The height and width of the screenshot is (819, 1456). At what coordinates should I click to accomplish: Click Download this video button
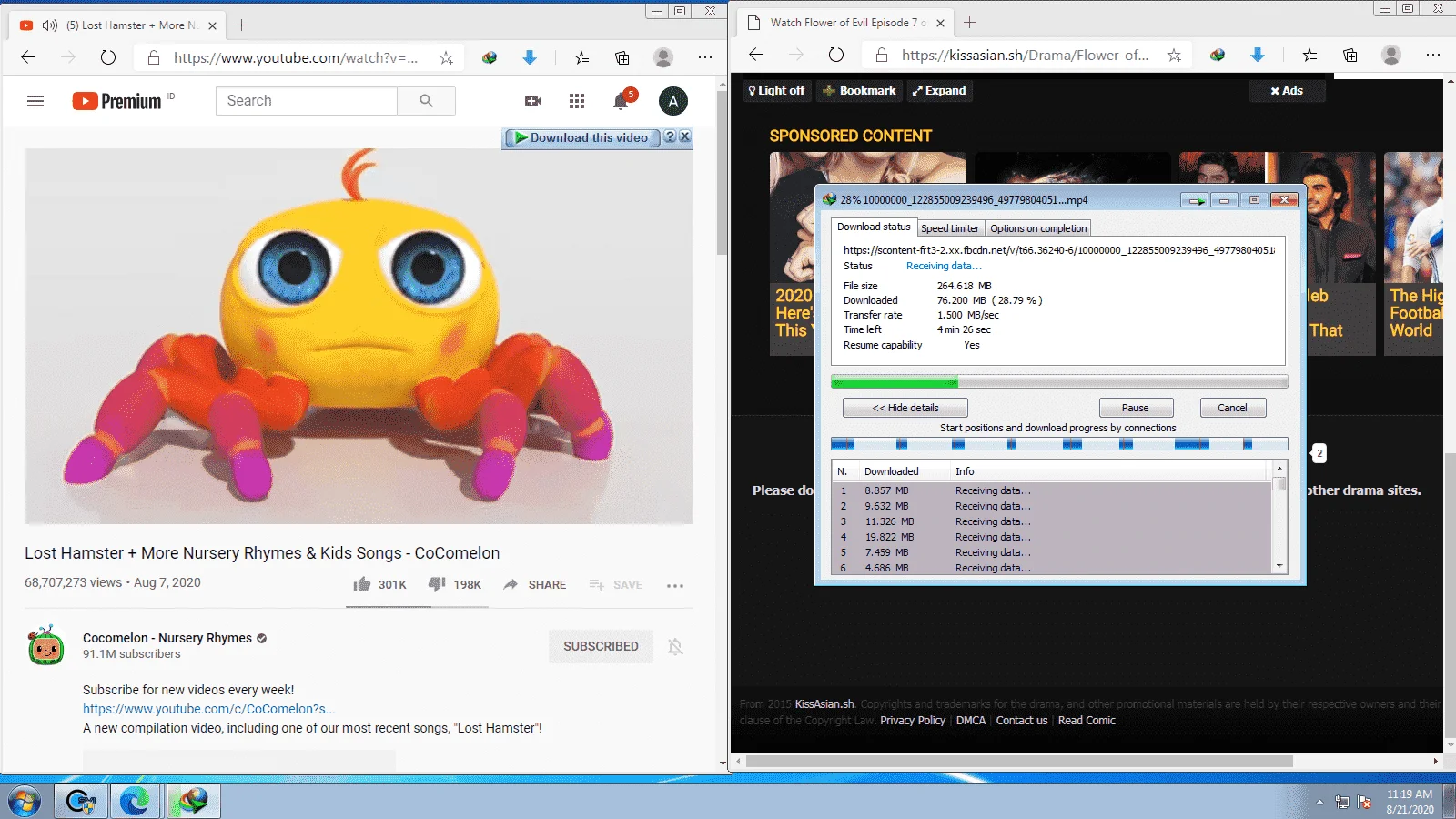581,137
